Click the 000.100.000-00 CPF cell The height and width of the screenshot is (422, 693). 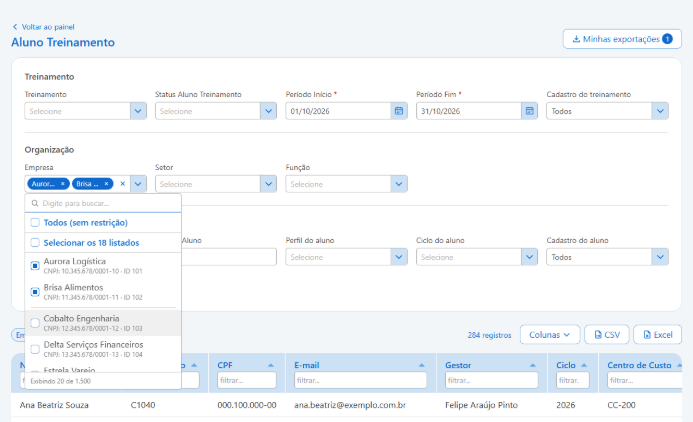click(247, 405)
